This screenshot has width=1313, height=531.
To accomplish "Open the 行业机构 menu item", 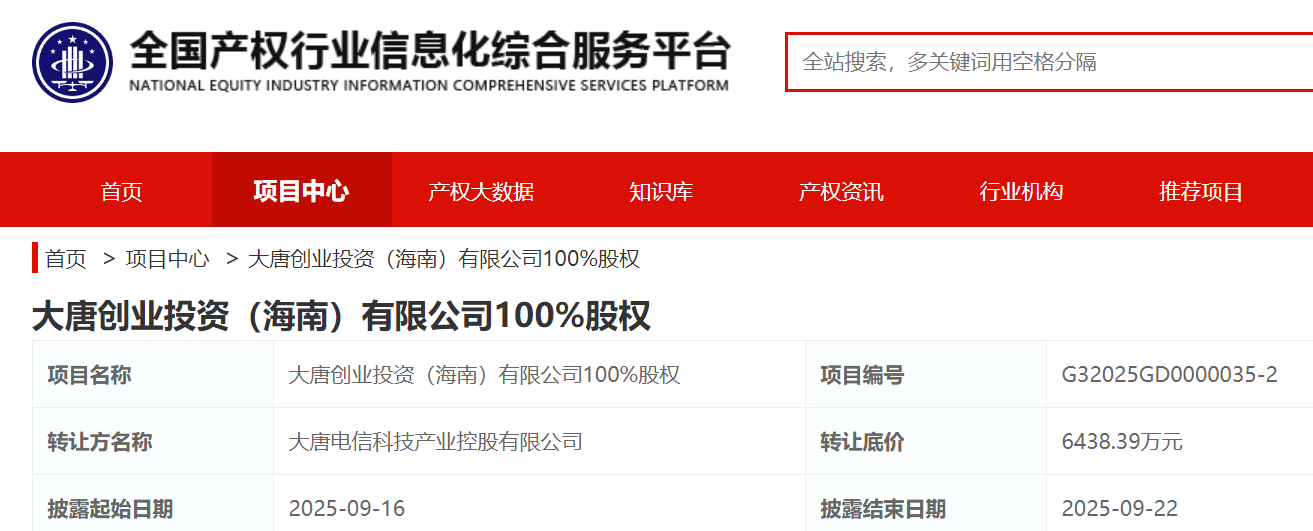I will click(1021, 191).
